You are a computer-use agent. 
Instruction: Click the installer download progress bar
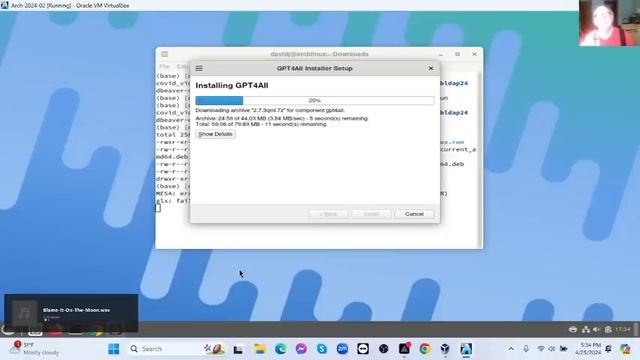pyautogui.click(x=315, y=100)
